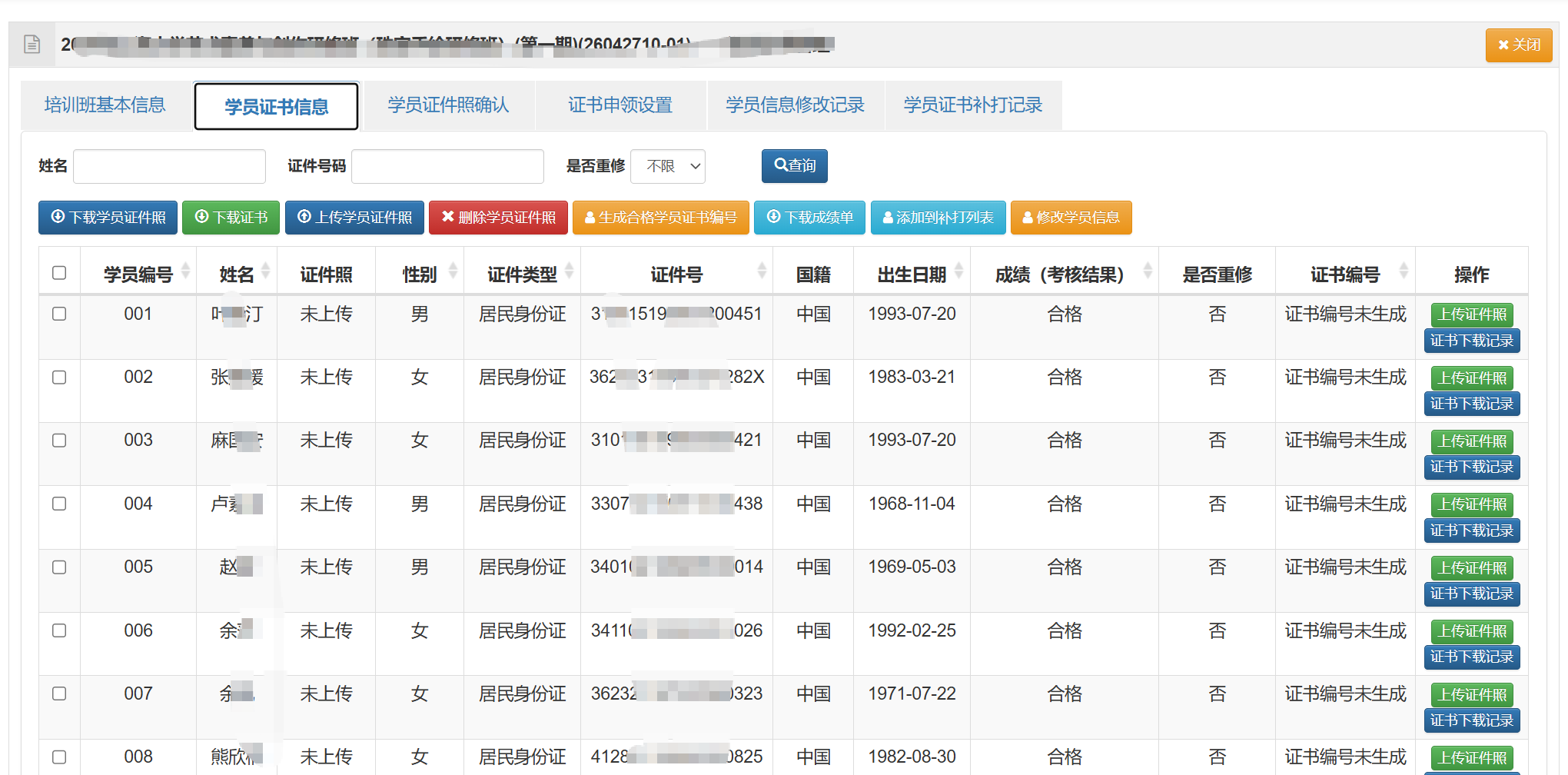
Task: Click the 下载成绩单 button
Action: tap(810, 218)
